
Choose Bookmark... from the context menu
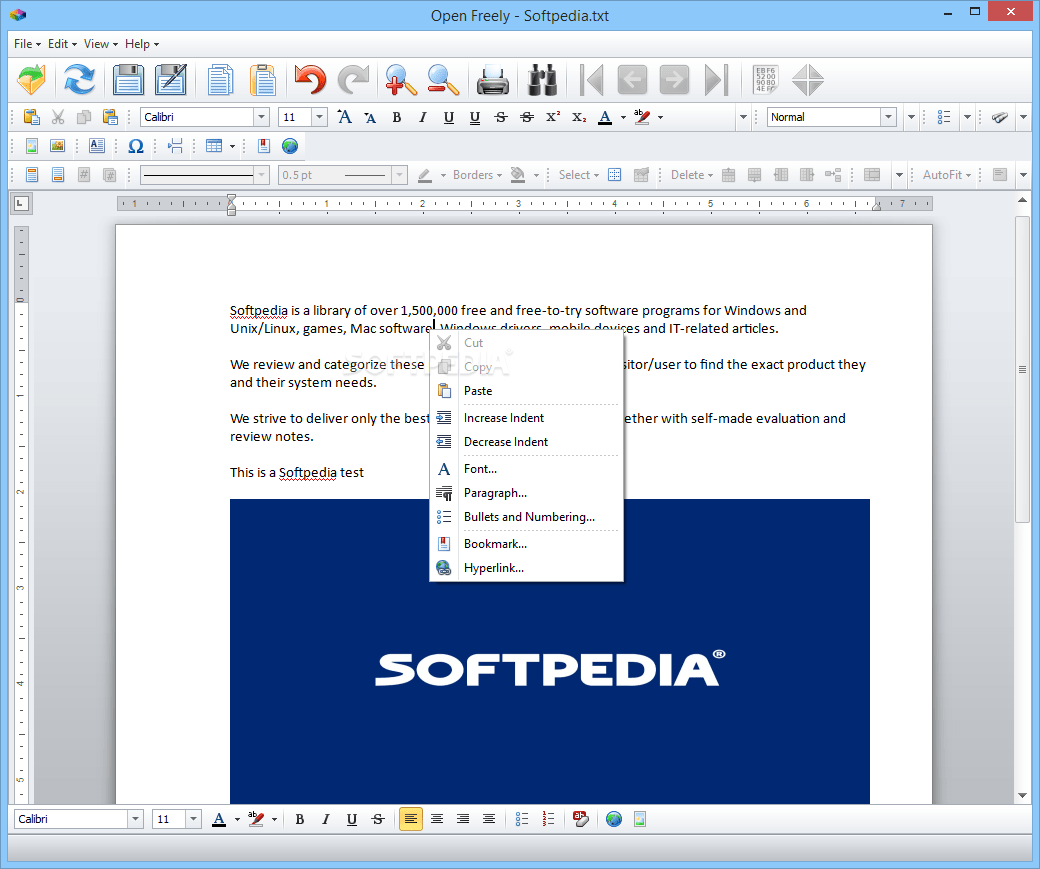point(527,544)
